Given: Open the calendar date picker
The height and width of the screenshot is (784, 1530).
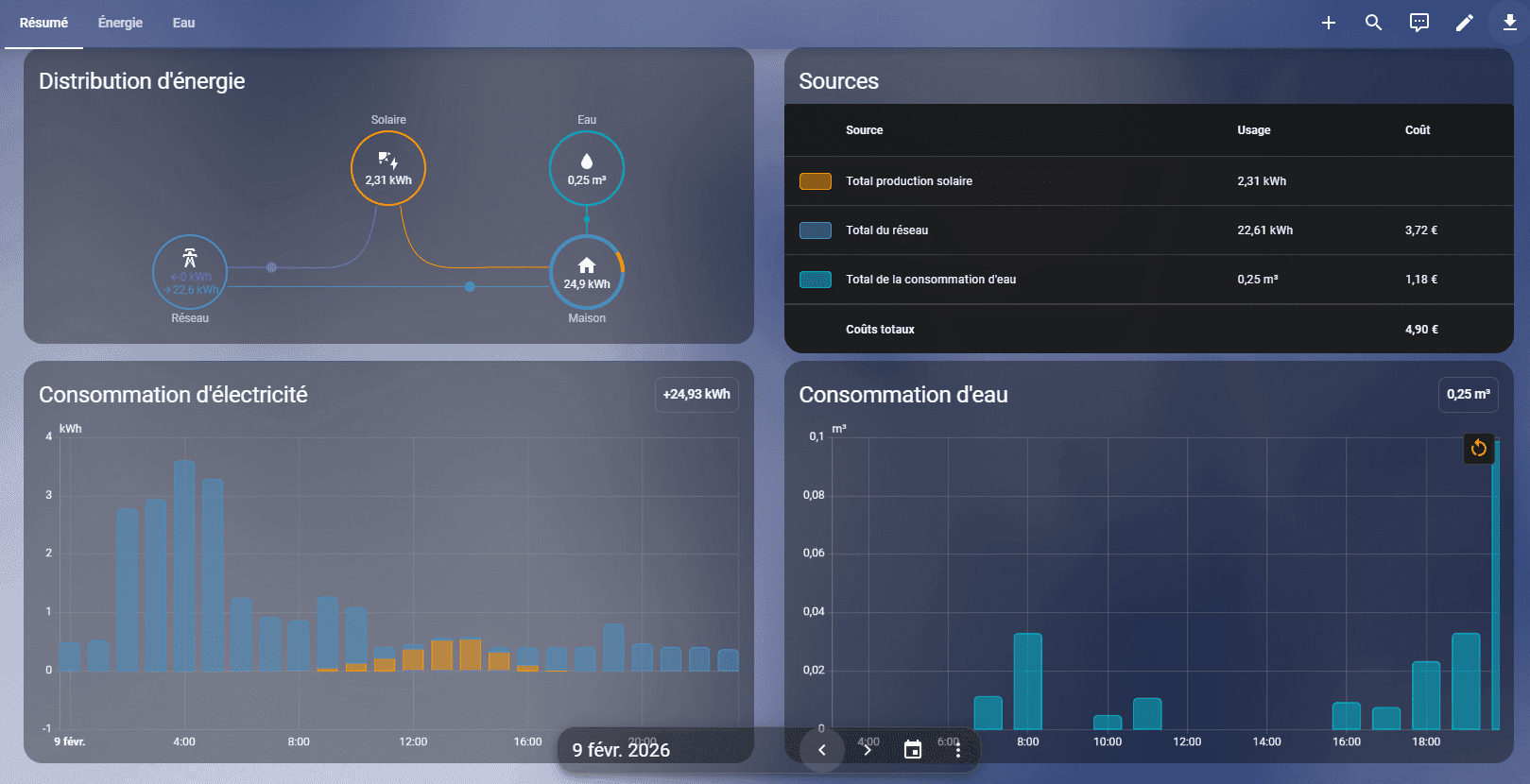Looking at the screenshot, I should (x=913, y=750).
